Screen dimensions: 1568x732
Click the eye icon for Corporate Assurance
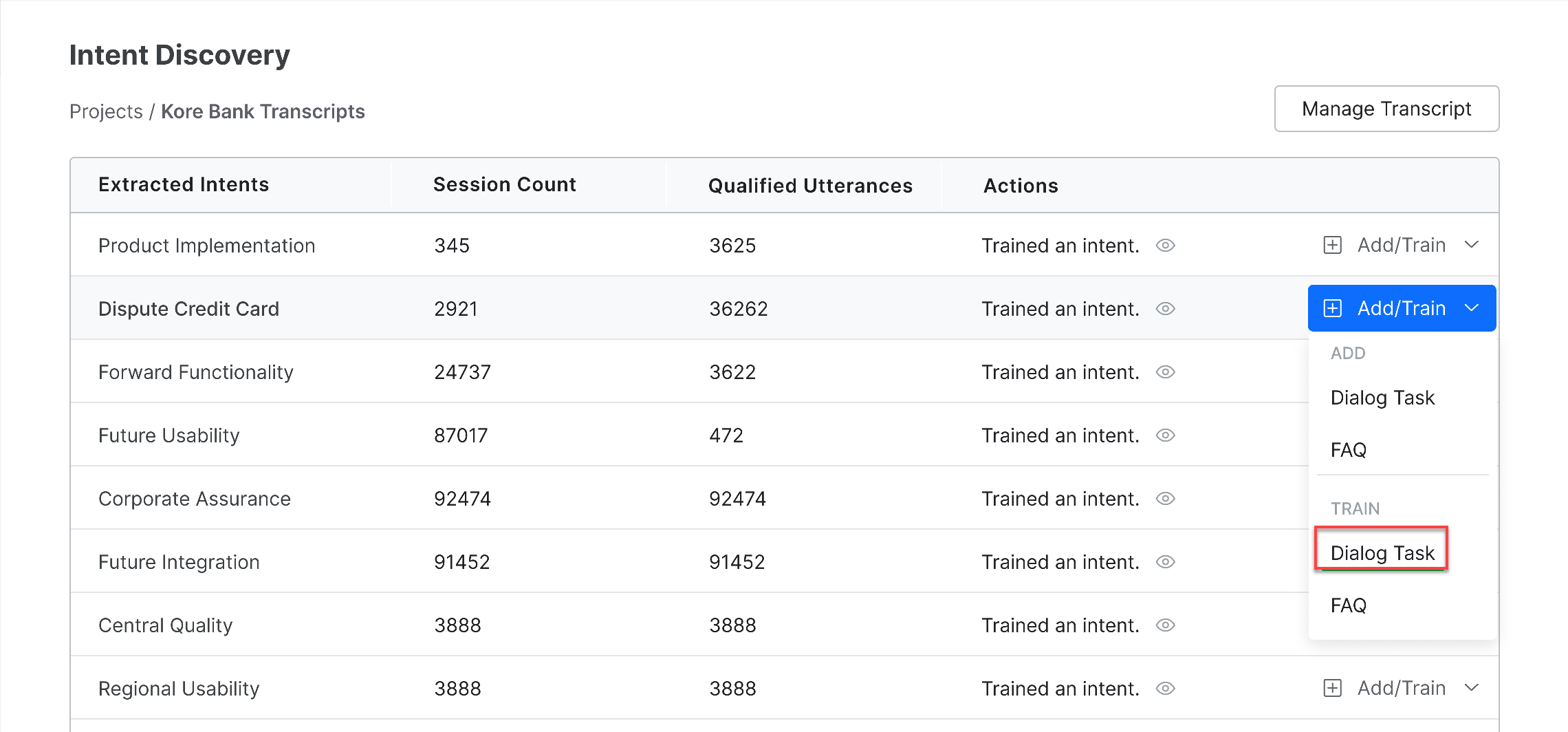click(1165, 499)
